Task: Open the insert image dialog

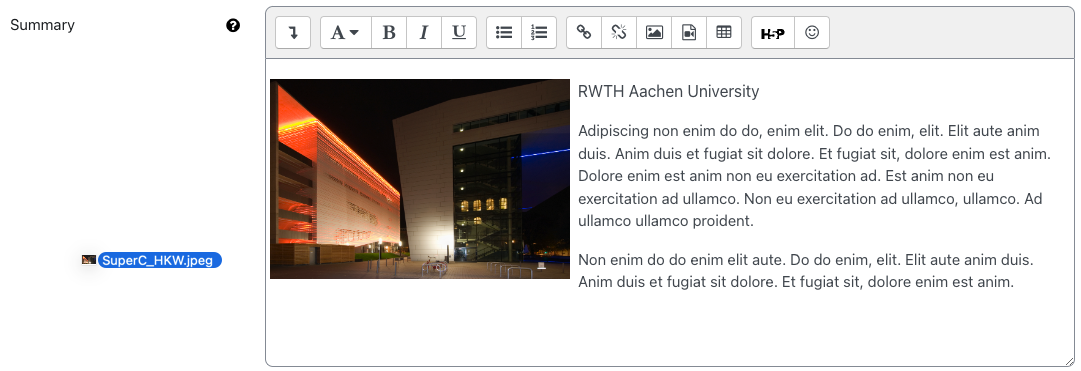Action: 654,32
